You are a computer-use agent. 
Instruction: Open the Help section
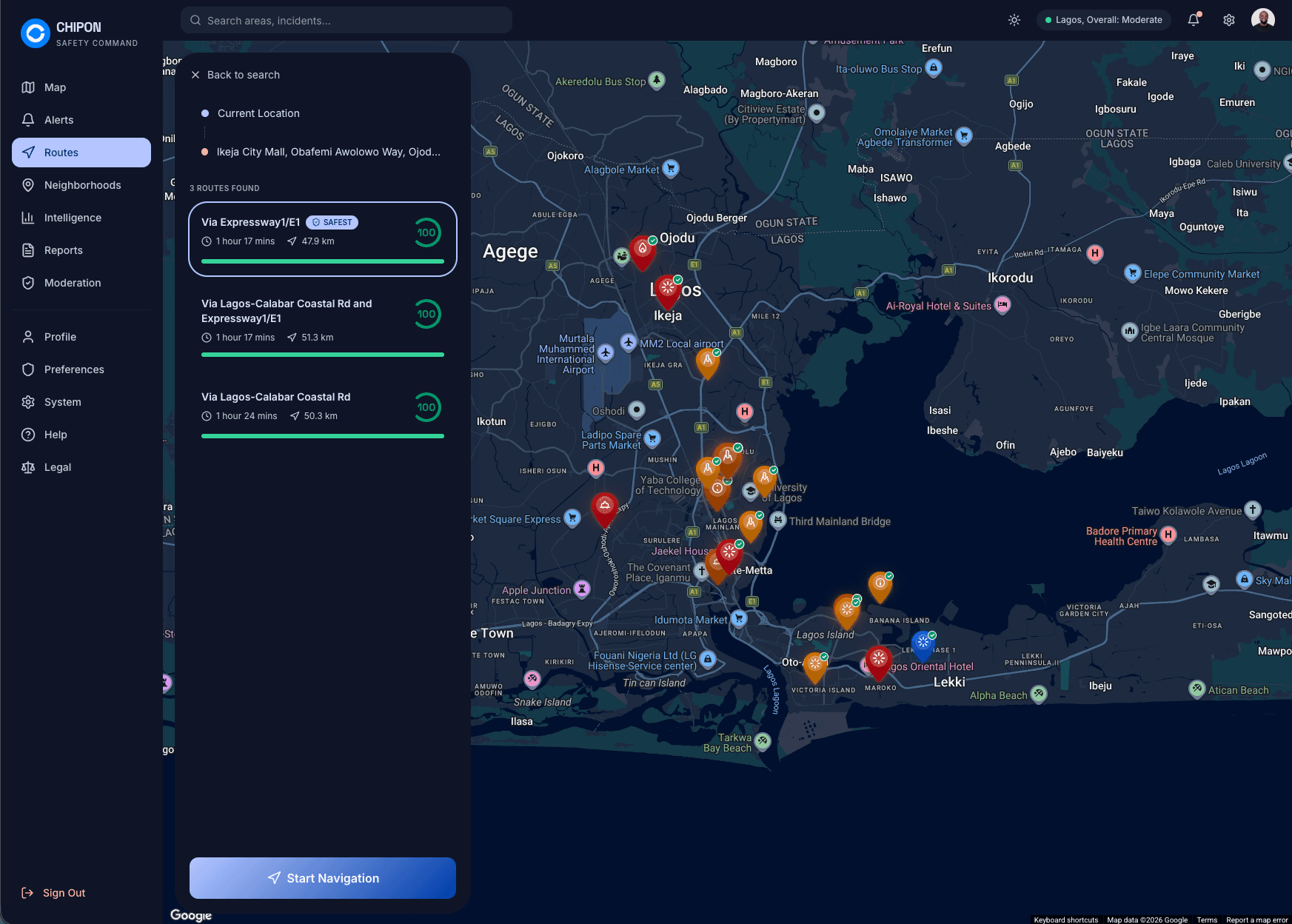(x=54, y=434)
